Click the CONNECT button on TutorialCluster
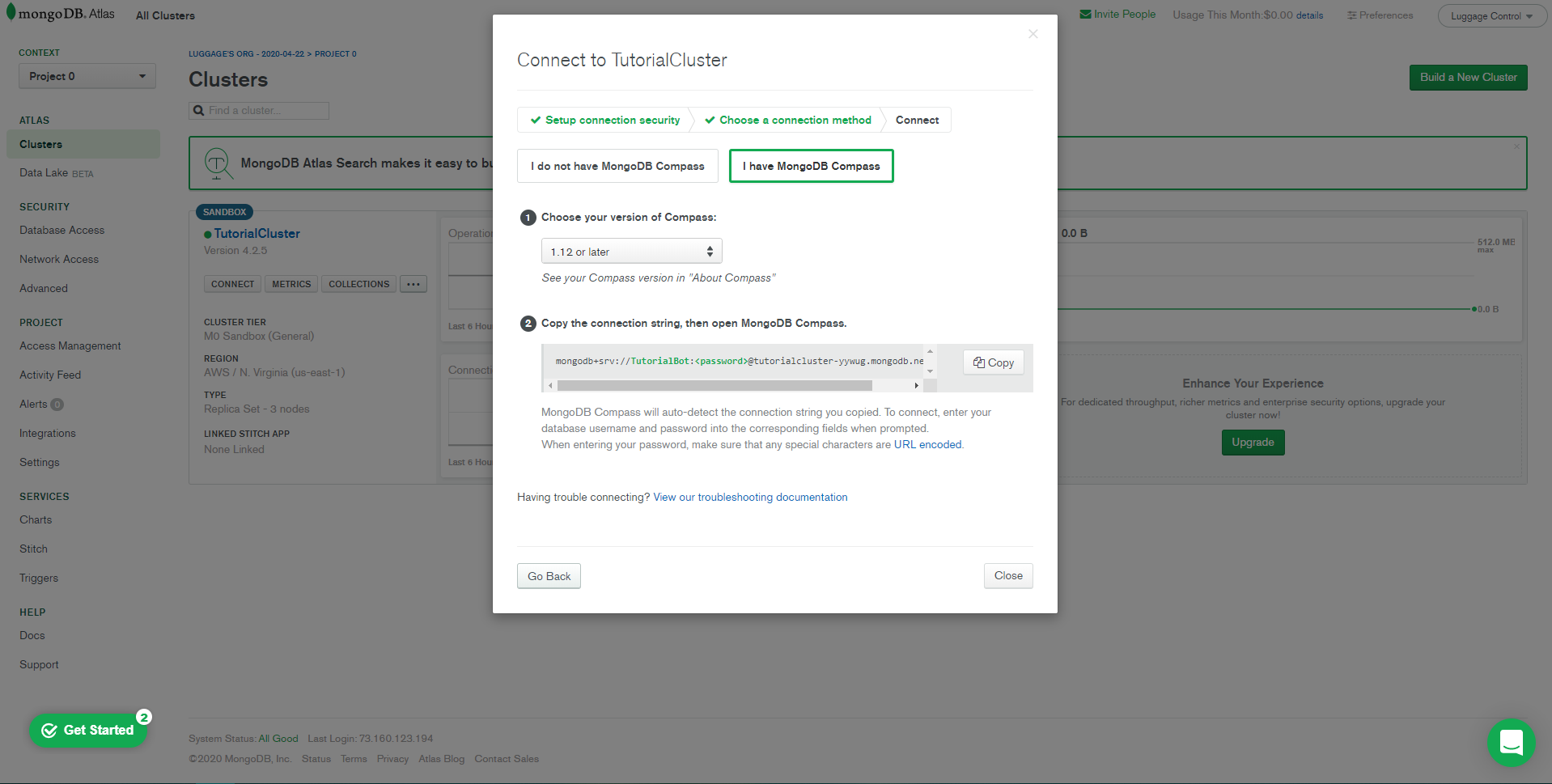Viewport: 1552px width, 784px height. click(x=232, y=284)
